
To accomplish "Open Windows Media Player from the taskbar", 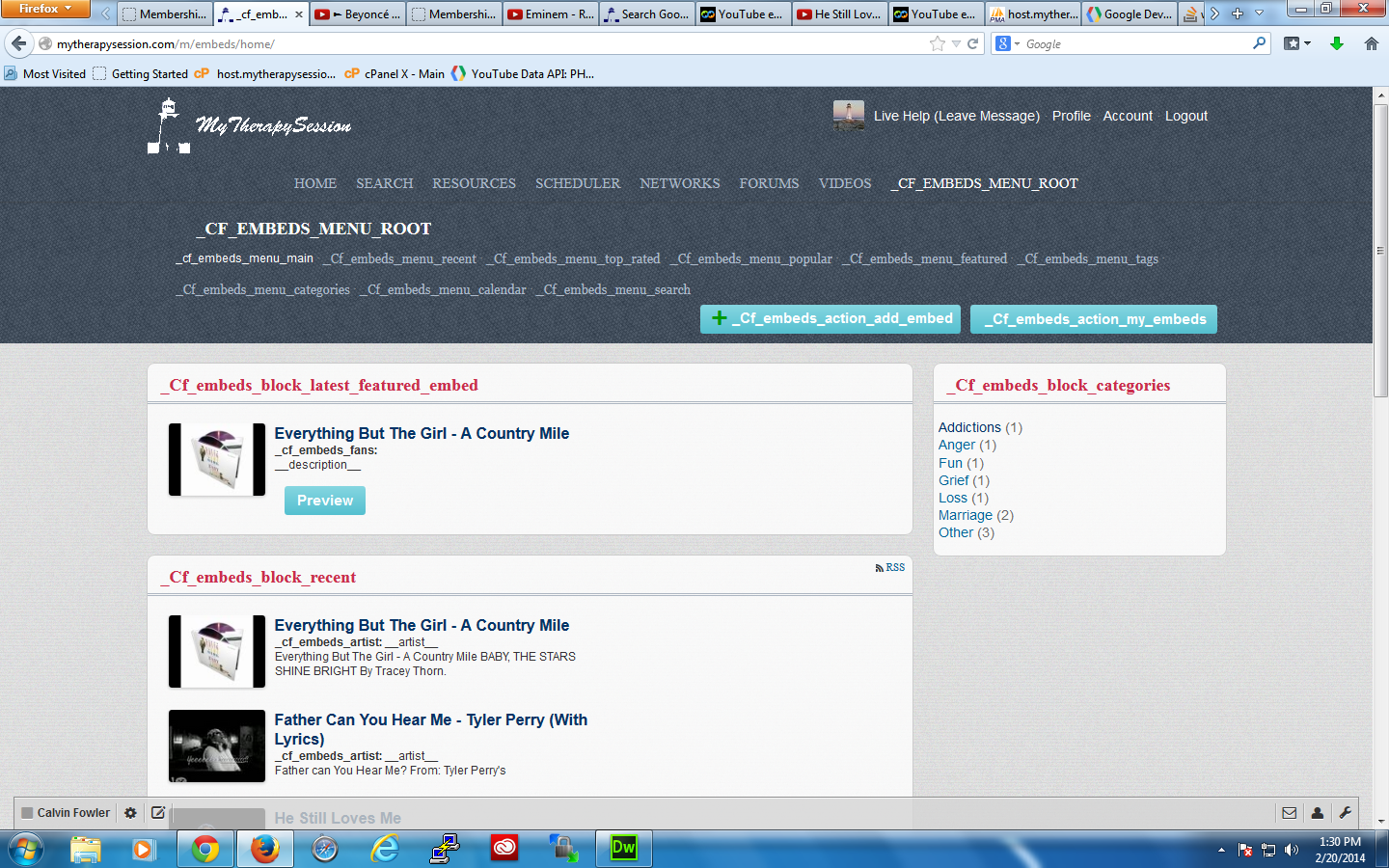I will [144, 849].
